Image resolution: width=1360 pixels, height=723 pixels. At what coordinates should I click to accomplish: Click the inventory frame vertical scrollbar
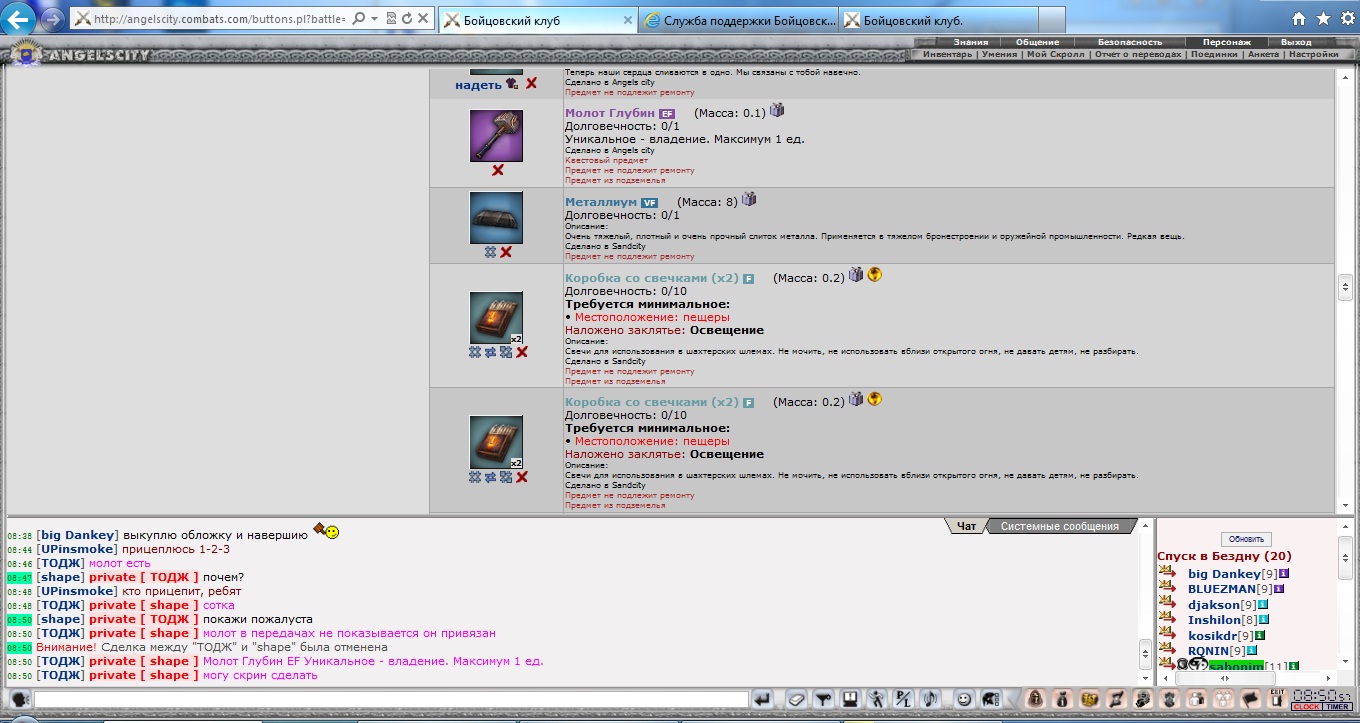pyautogui.click(x=1345, y=288)
